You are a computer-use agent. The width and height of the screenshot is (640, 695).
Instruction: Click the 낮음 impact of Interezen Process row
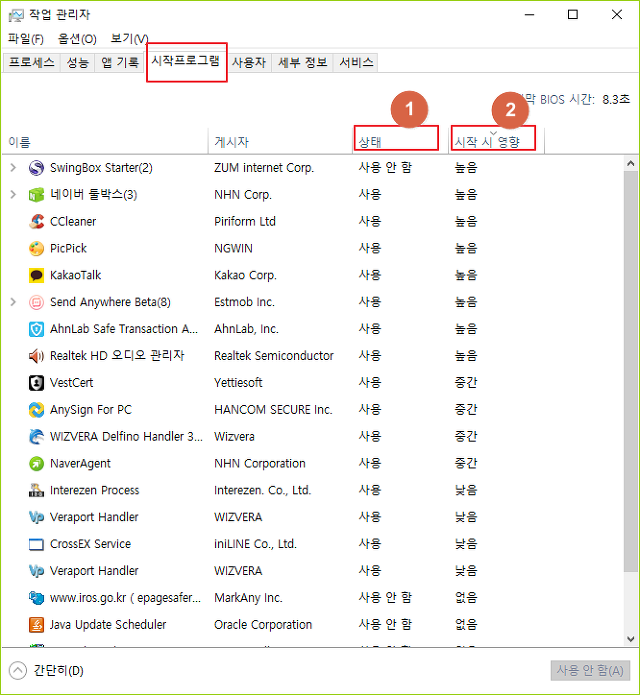[x=466, y=490]
